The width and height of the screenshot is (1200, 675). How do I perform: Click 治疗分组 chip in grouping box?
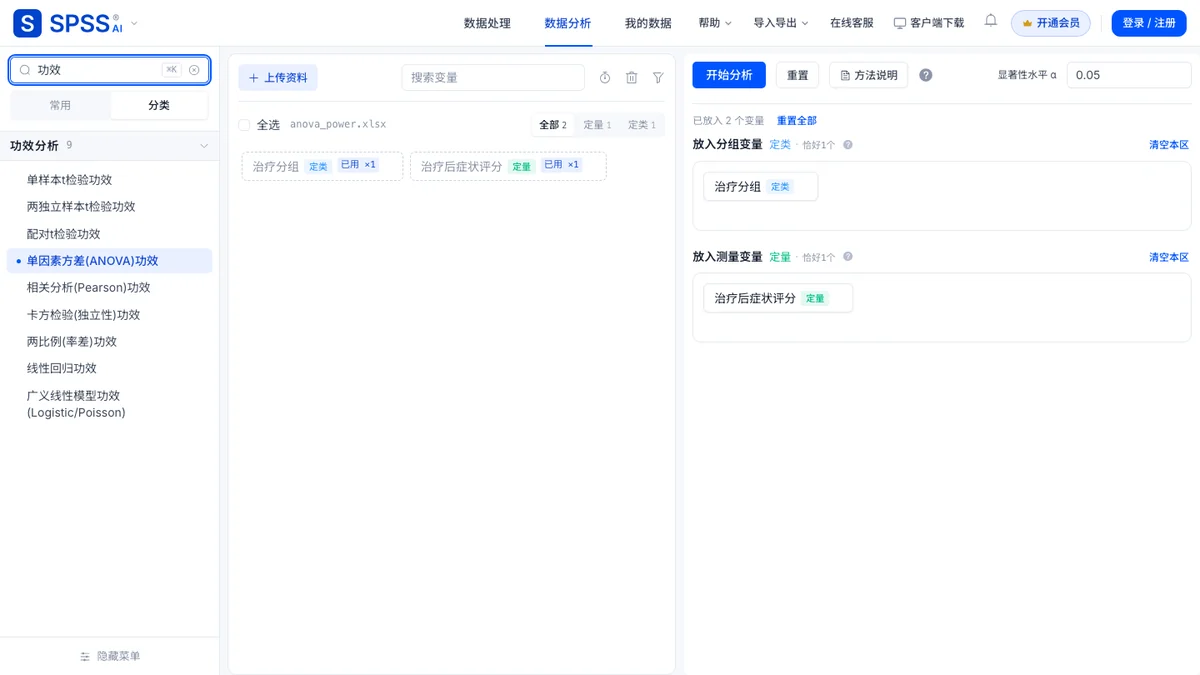(x=761, y=187)
